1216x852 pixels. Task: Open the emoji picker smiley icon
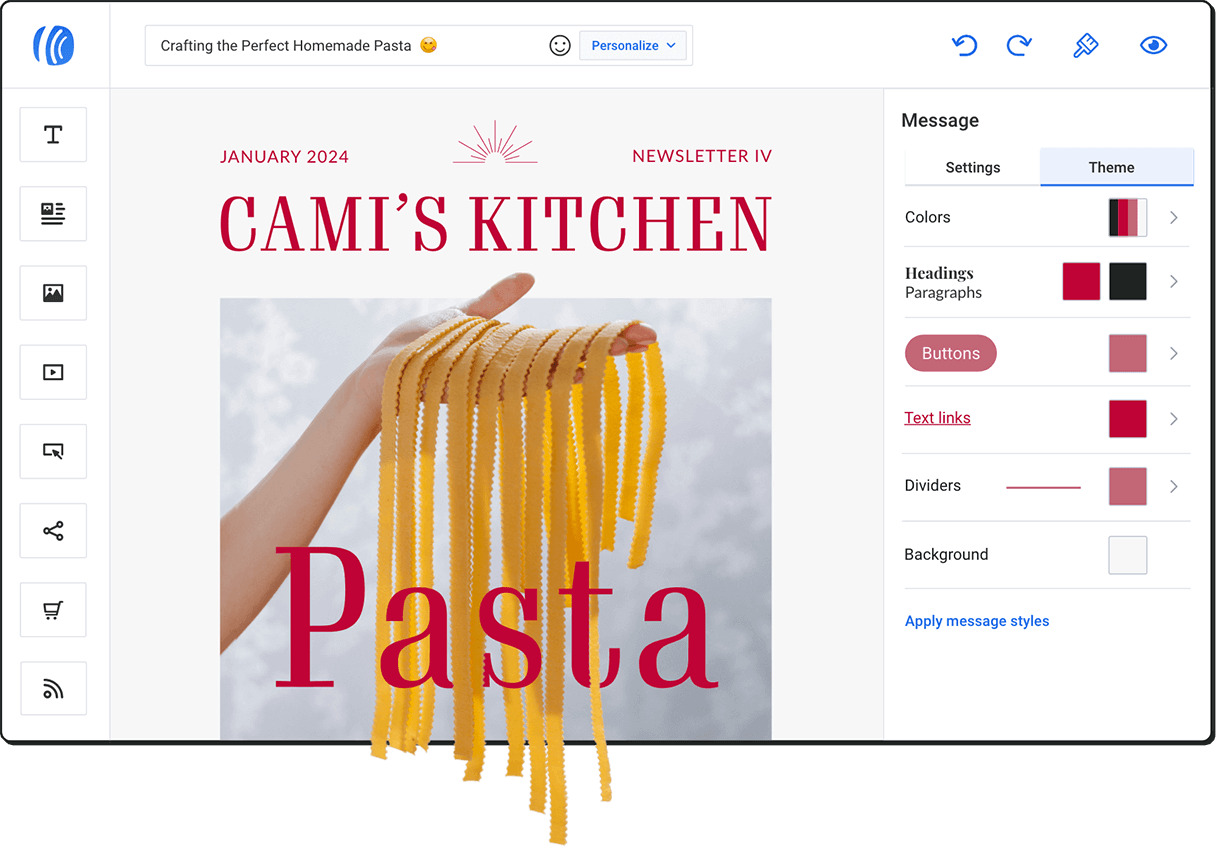point(560,46)
